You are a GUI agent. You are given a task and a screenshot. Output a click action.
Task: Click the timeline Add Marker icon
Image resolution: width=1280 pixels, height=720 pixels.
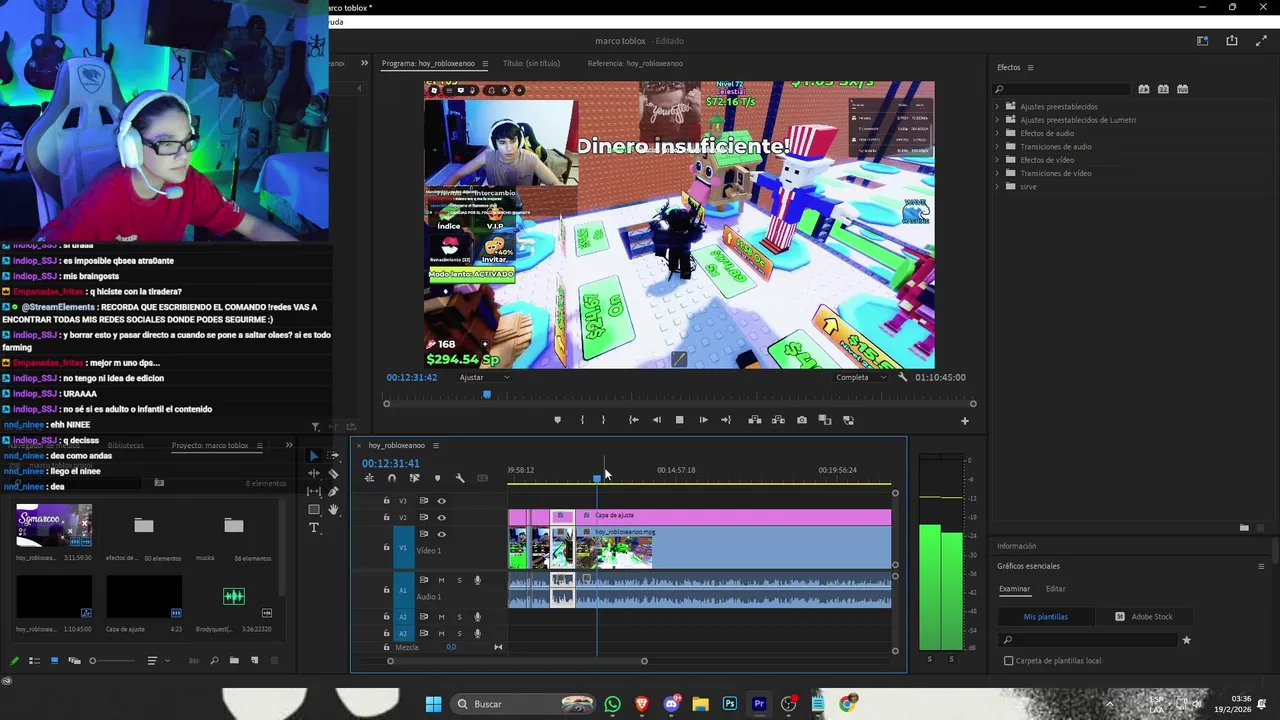(x=437, y=478)
